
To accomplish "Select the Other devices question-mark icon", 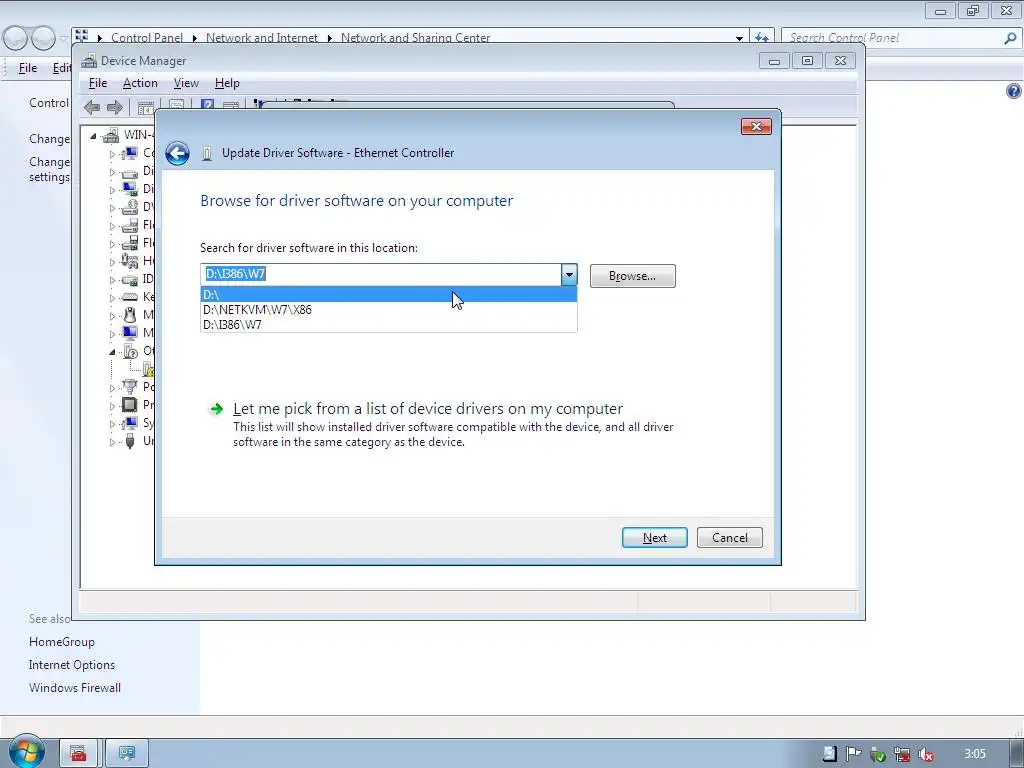I will point(130,351).
